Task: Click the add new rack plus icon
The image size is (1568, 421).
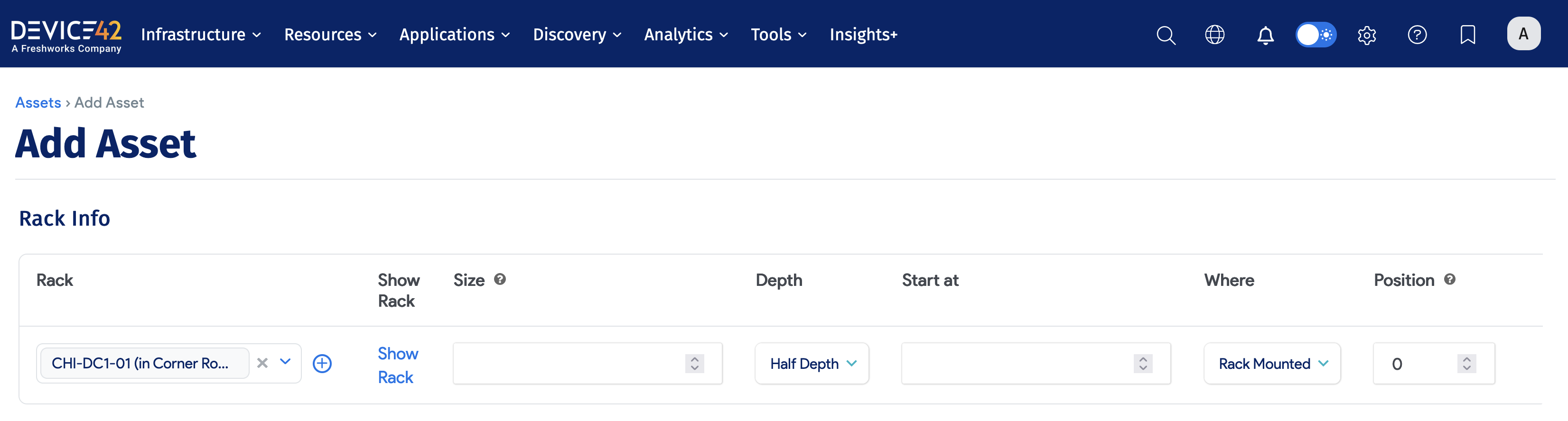Action: (x=322, y=363)
